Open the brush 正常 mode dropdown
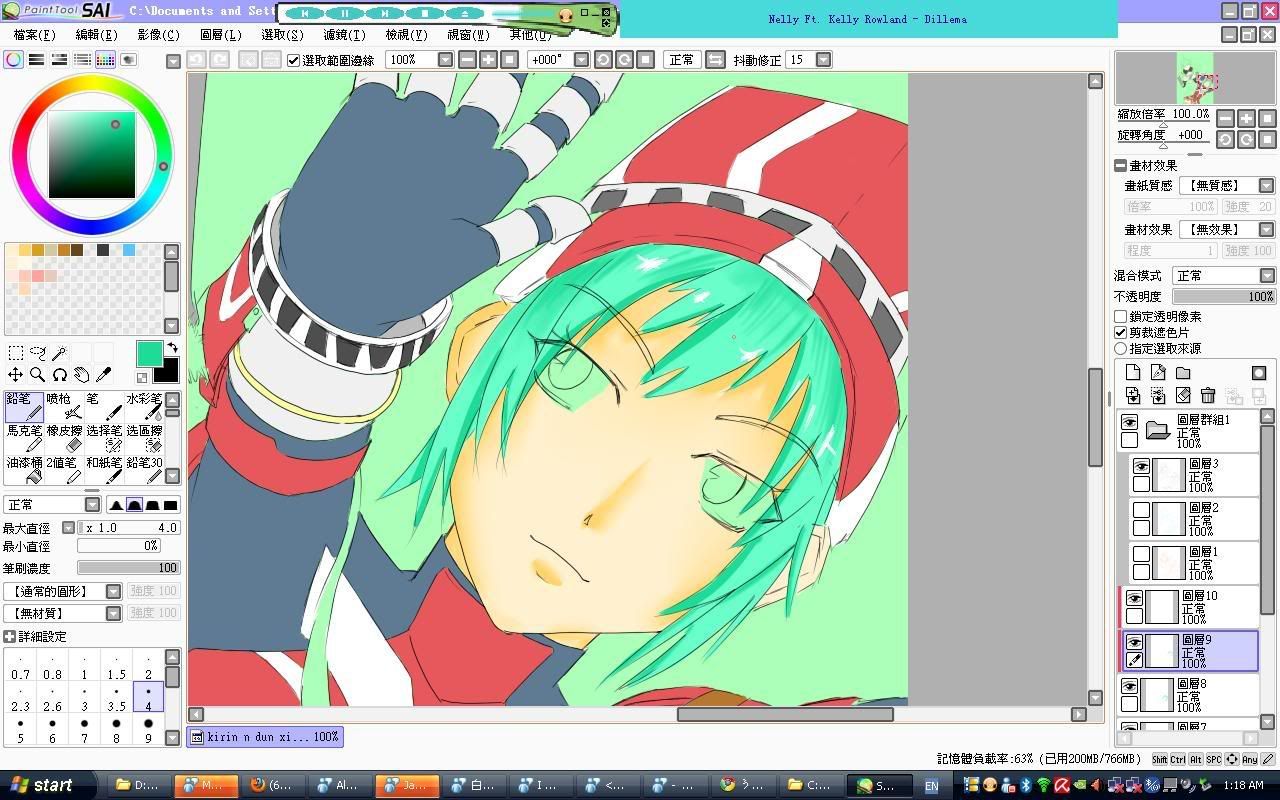1280x800 pixels. pyautogui.click(x=92, y=505)
